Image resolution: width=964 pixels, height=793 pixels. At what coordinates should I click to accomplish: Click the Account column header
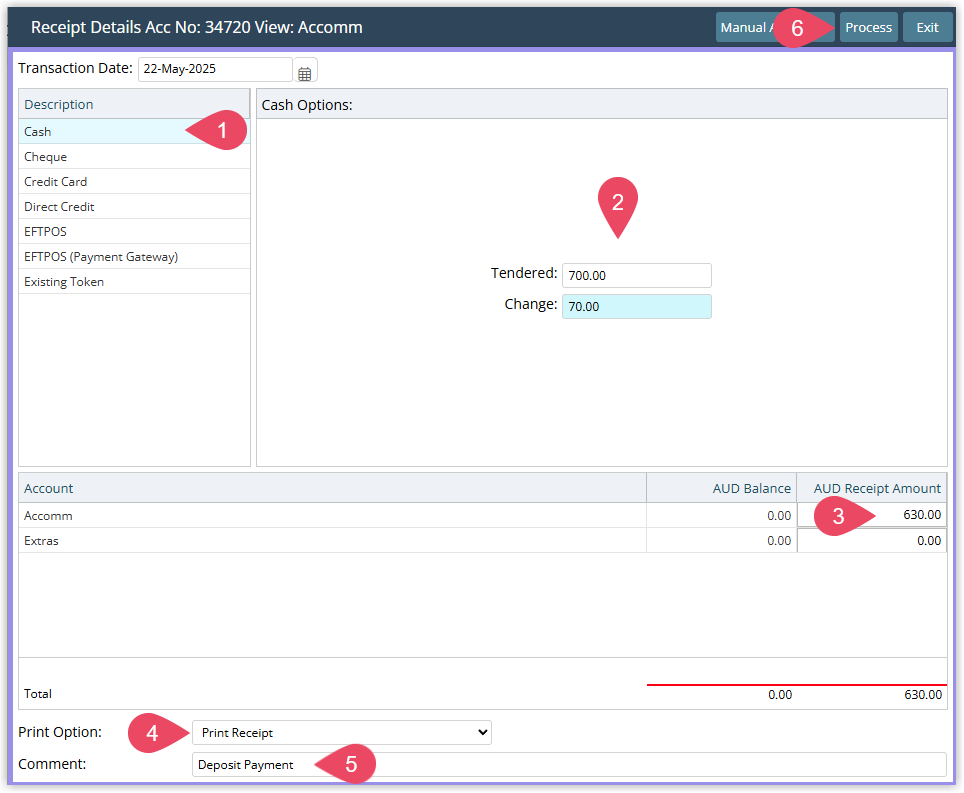332,488
